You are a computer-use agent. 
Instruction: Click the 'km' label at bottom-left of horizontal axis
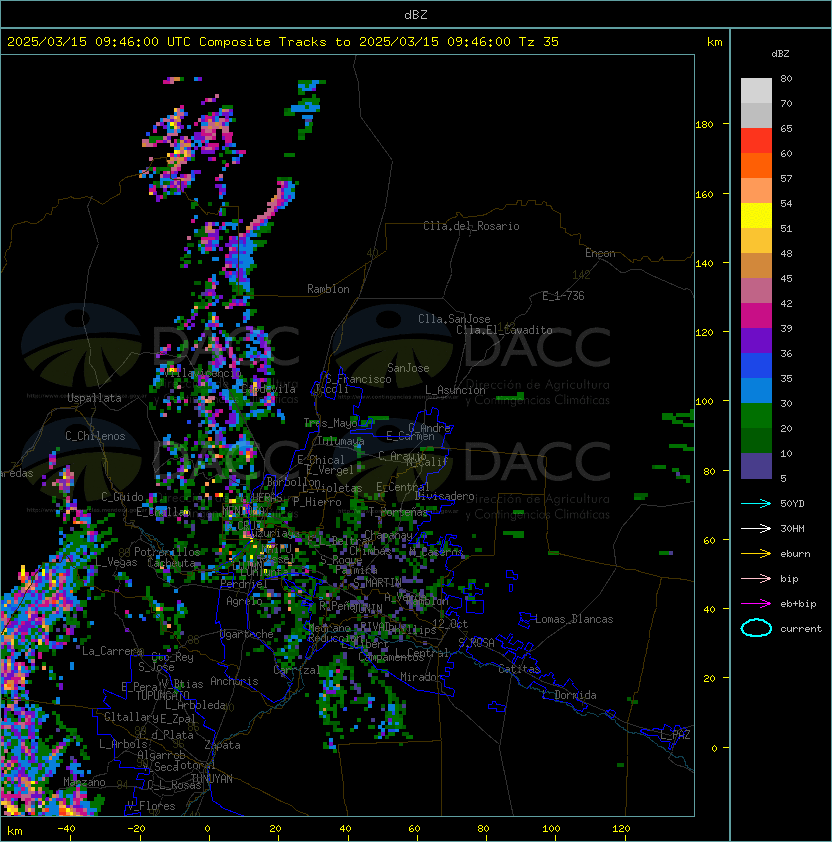(x=15, y=831)
